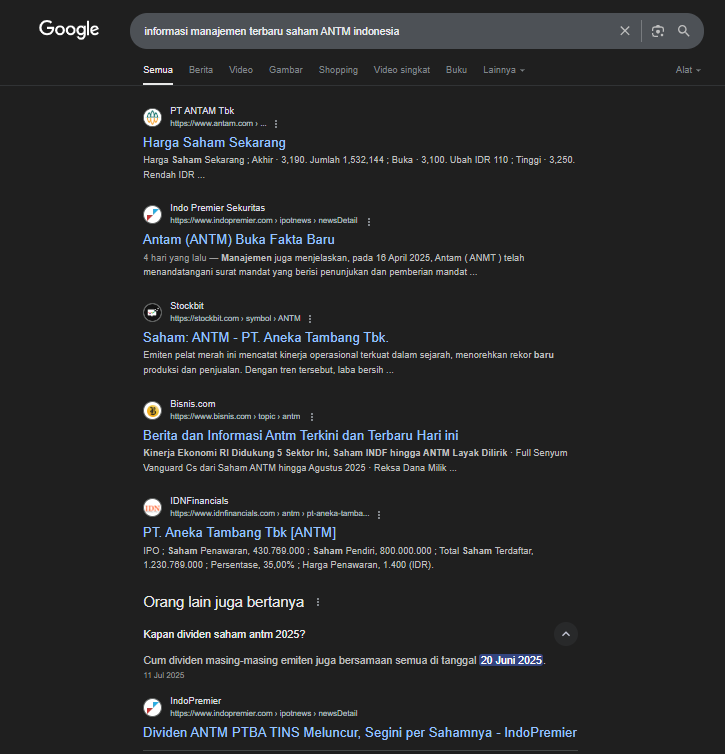Switch to the Berita tab

coord(201,70)
